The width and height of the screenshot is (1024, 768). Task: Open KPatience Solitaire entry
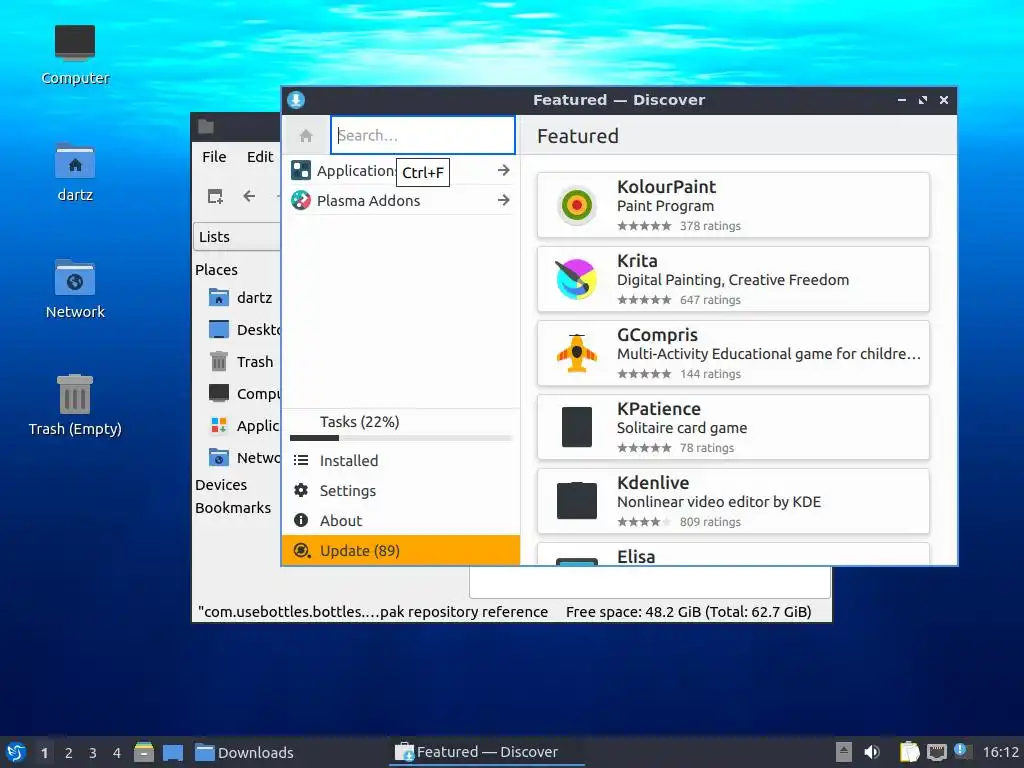point(733,427)
